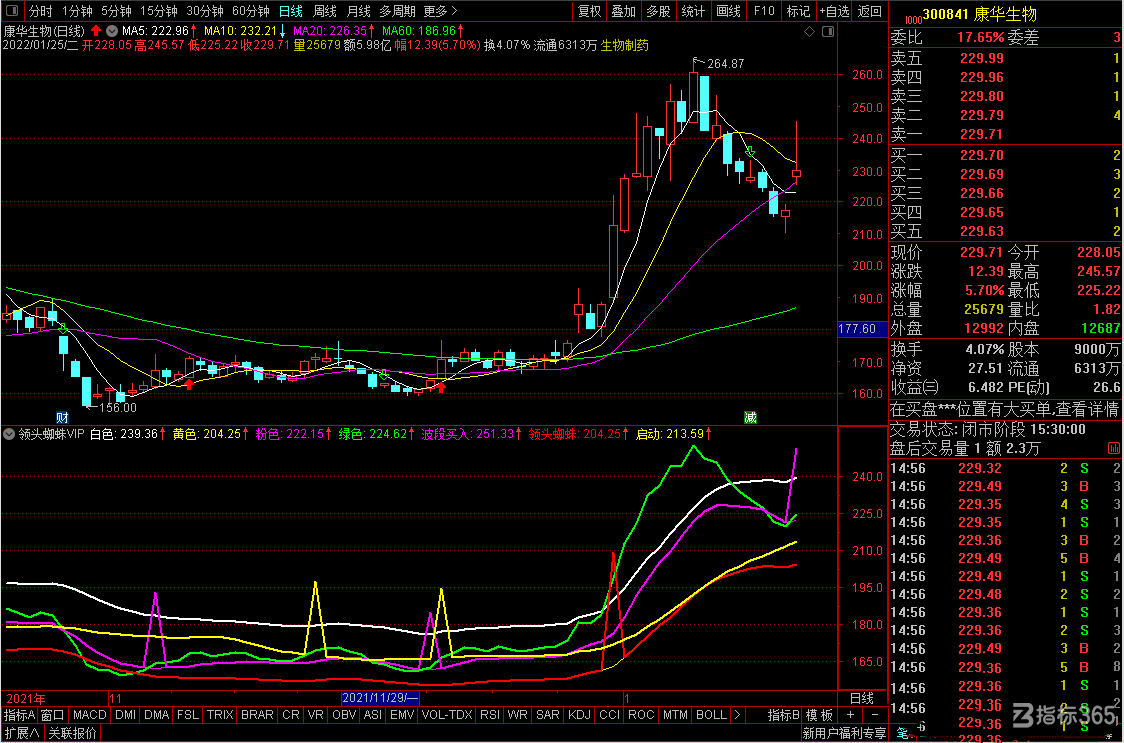Toggle the left sidebar panel icon
The image size is (1124, 743).
[x=13, y=11]
